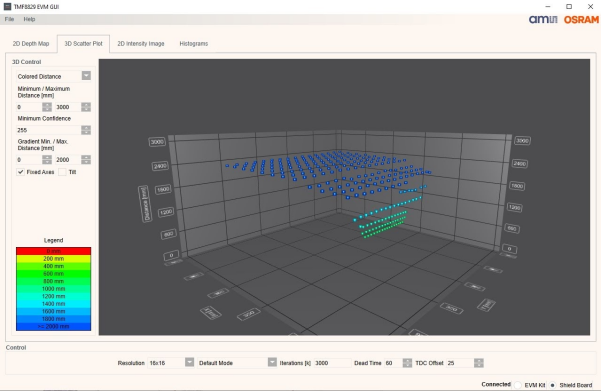Click the 200 mm yellow legend swatch
Viewport: 602px width, 391px height.
pyautogui.click(x=53, y=259)
